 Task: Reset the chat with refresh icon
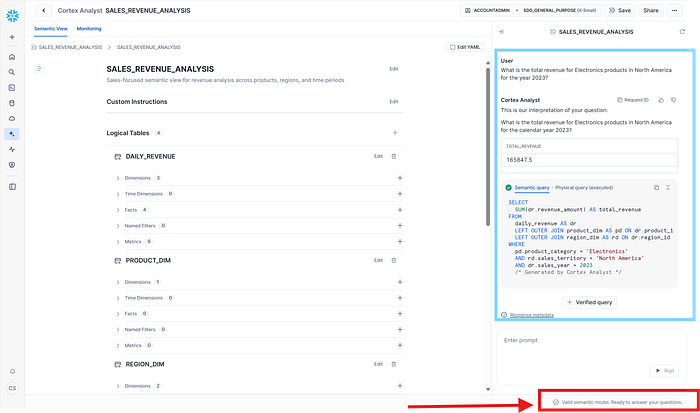[x=682, y=32]
